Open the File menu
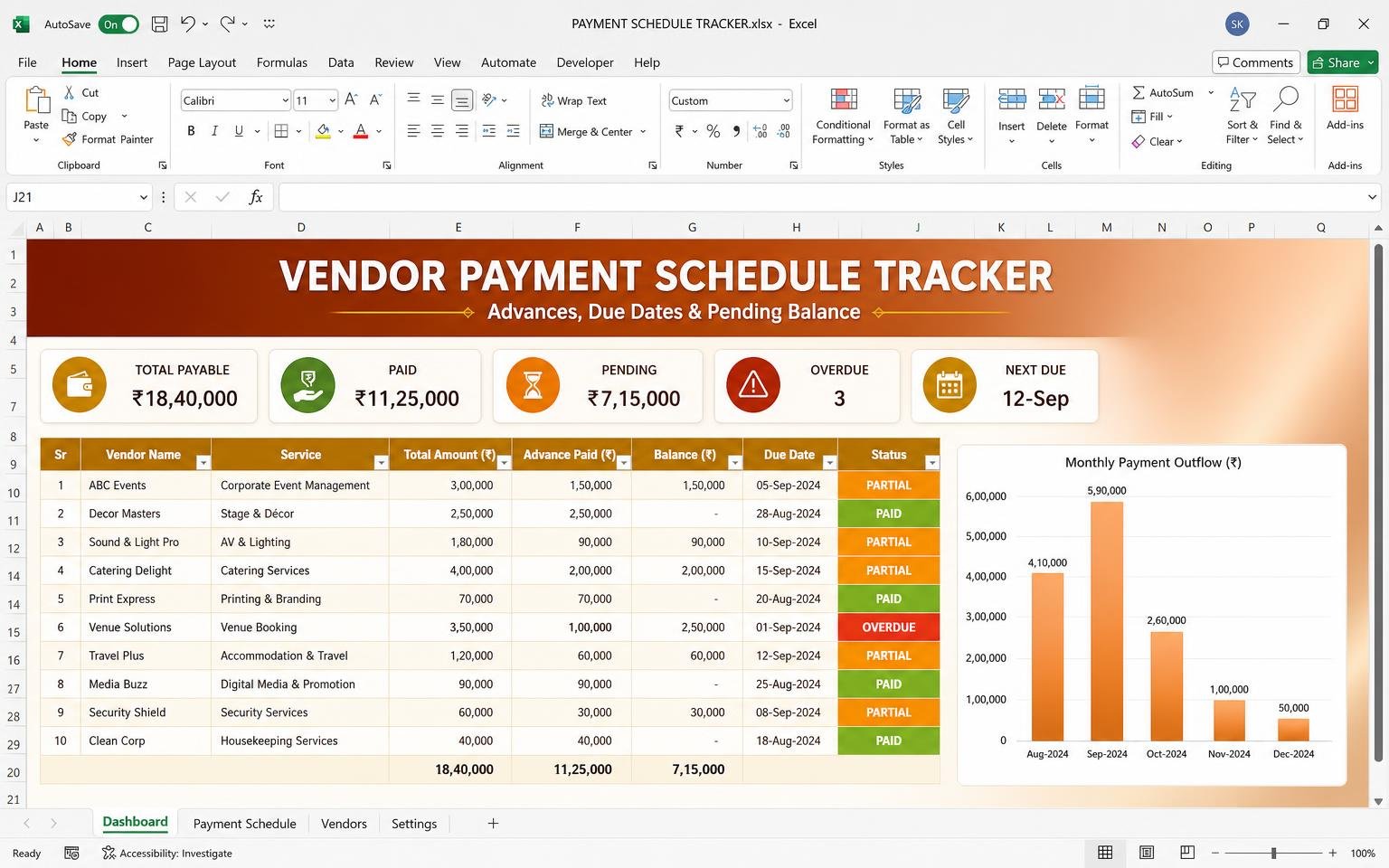 pyautogui.click(x=27, y=62)
